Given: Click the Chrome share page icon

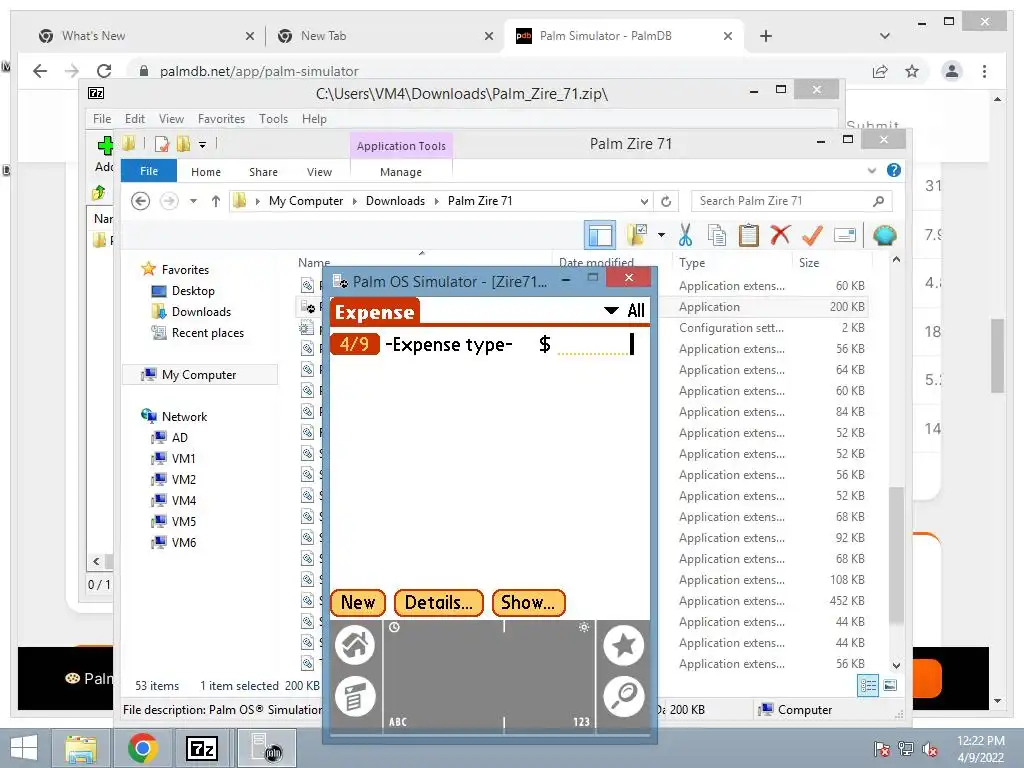Looking at the screenshot, I should 880,71.
